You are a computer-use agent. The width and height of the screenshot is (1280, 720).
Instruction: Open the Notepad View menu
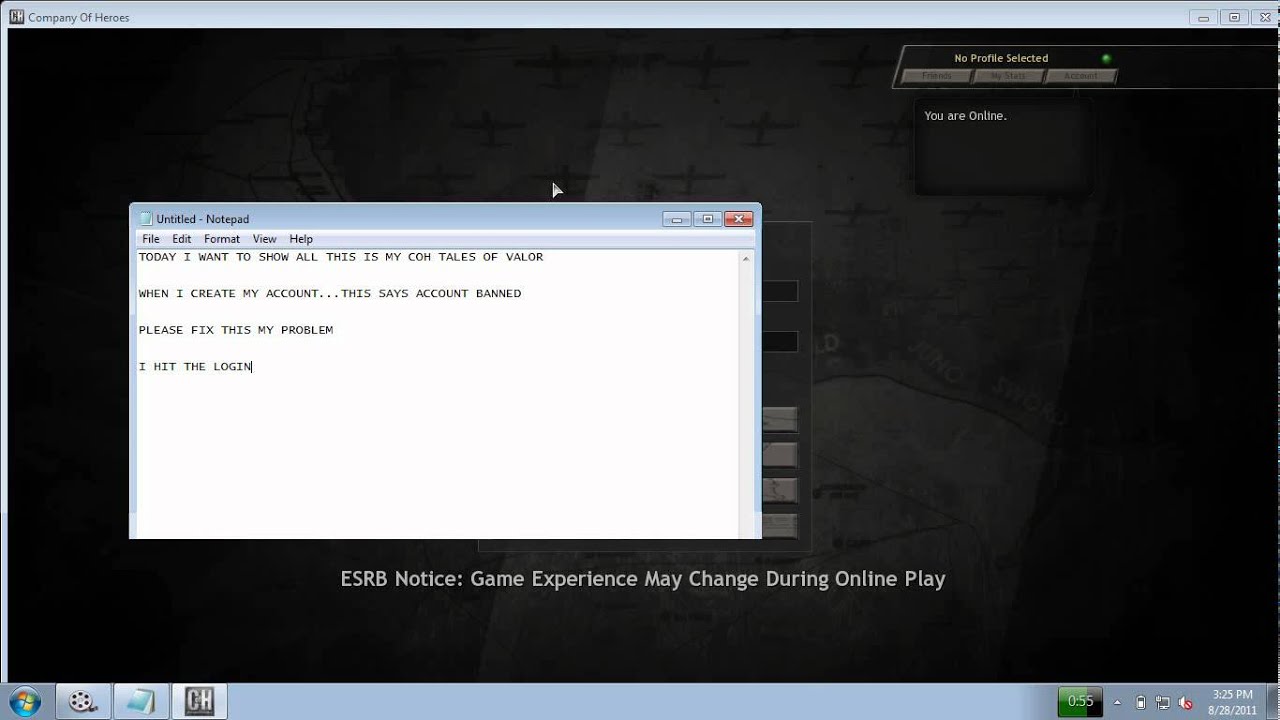coord(264,239)
